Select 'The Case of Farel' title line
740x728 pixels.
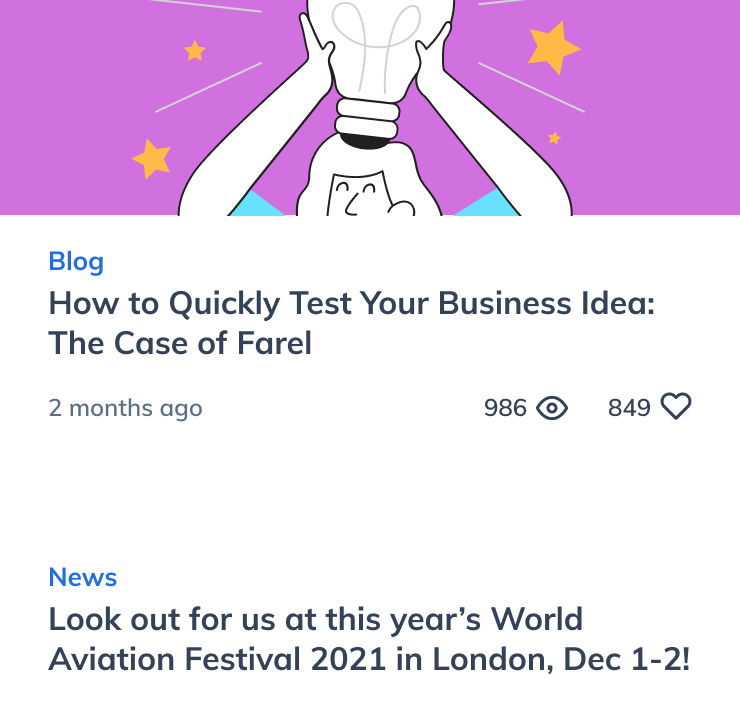point(180,344)
